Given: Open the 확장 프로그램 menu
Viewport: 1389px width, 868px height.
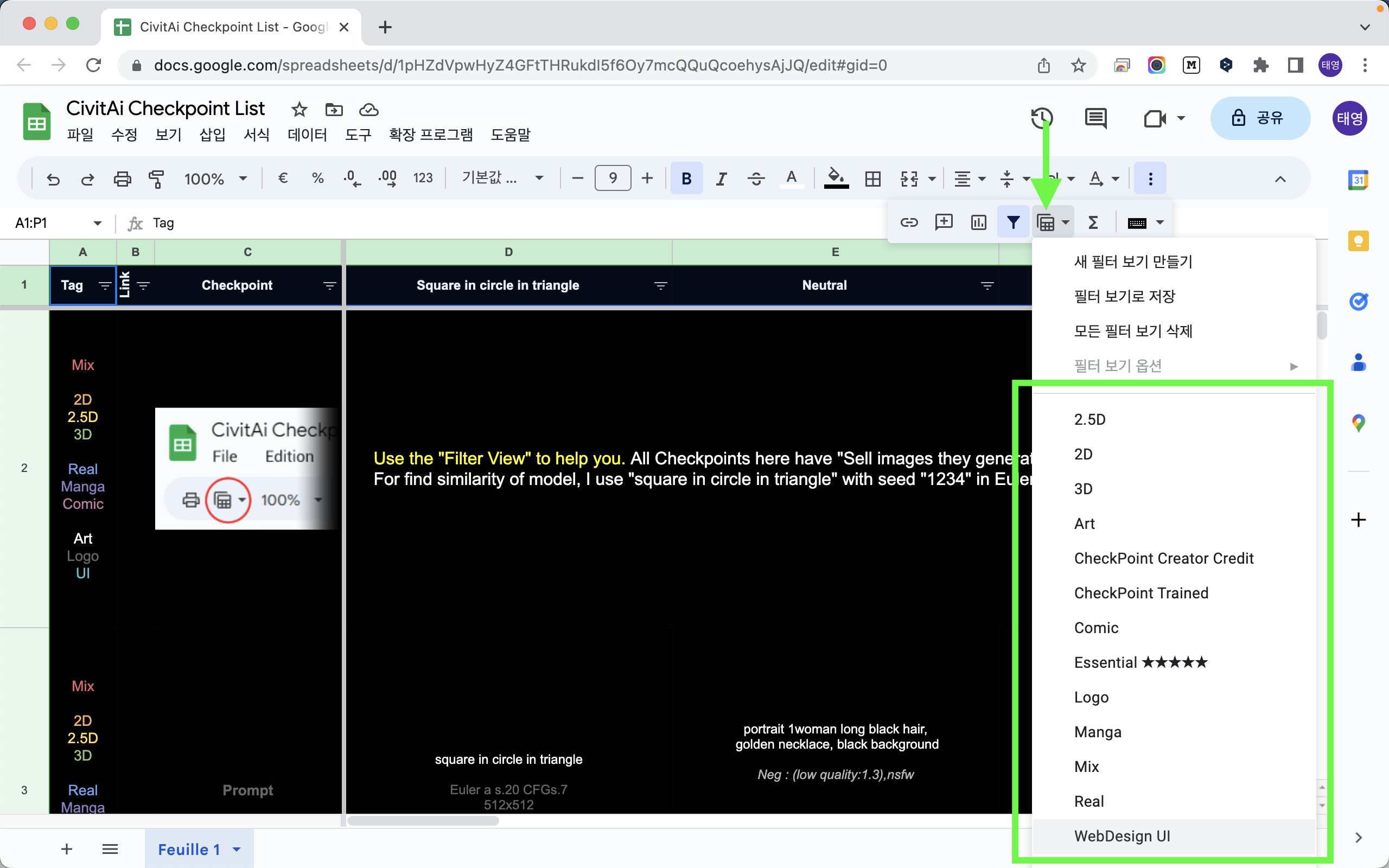Looking at the screenshot, I should coord(431,135).
